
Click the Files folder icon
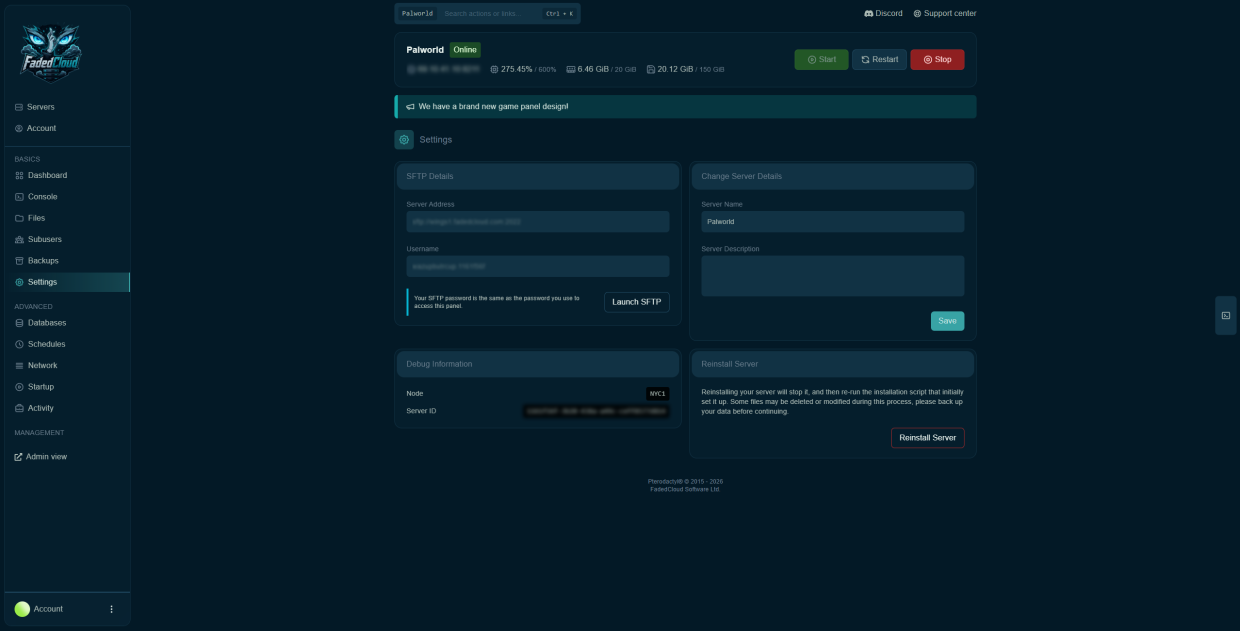click(x=19, y=218)
